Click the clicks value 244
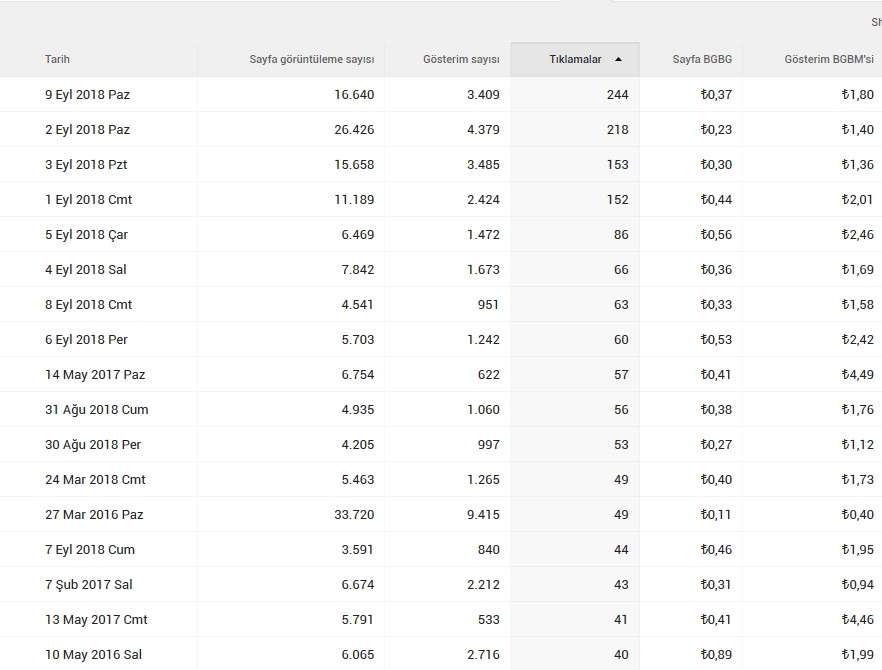Image resolution: width=882 pixels, height=670 pixels. 617,95
